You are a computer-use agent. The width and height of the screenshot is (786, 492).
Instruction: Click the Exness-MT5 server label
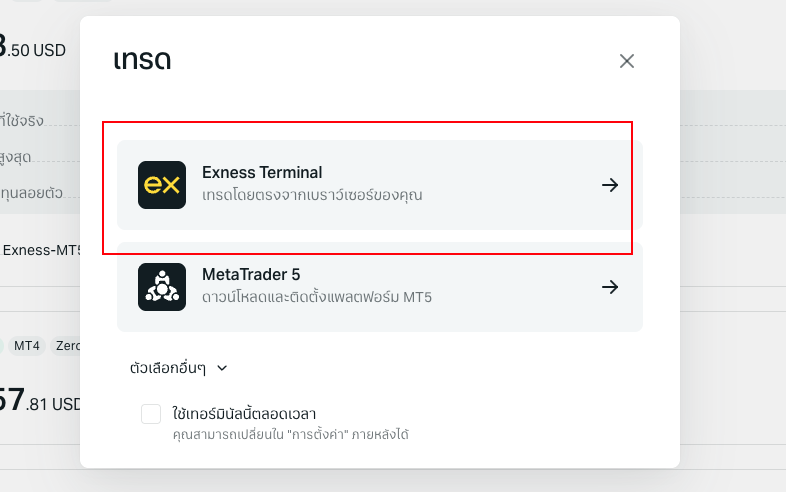click(x=40, y=250)
